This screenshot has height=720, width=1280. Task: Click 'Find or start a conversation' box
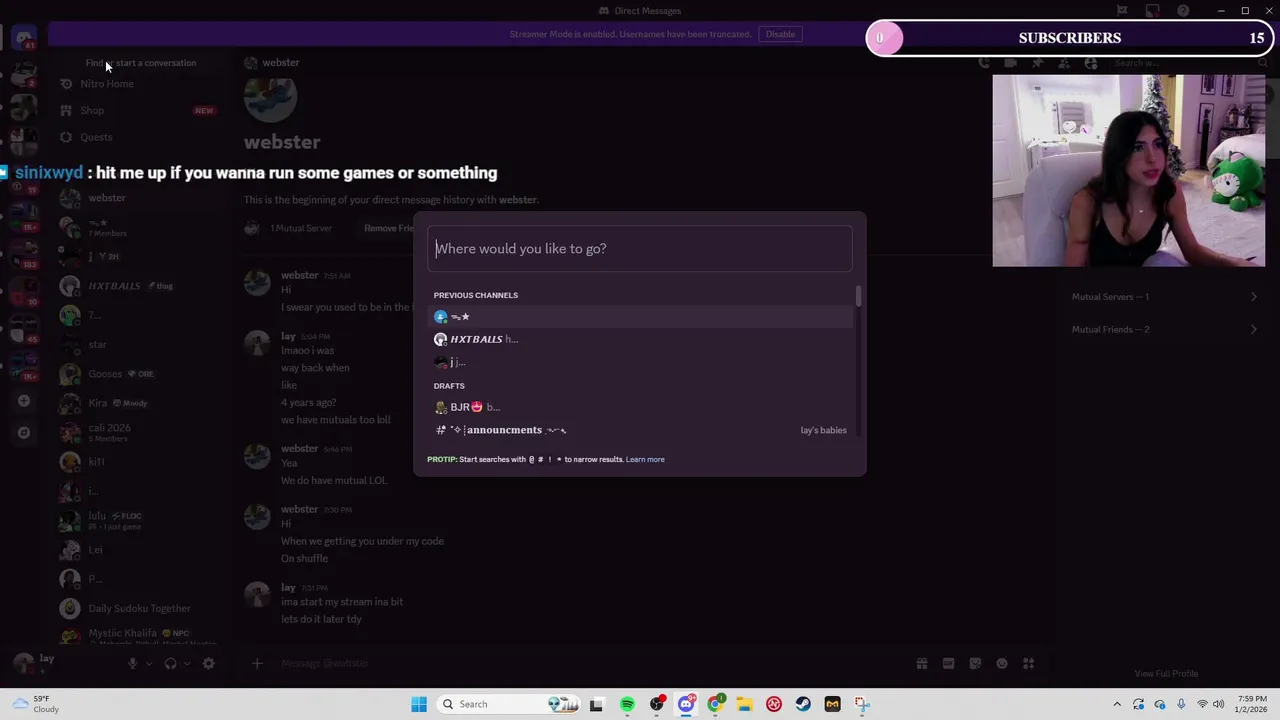click(141, 63)
